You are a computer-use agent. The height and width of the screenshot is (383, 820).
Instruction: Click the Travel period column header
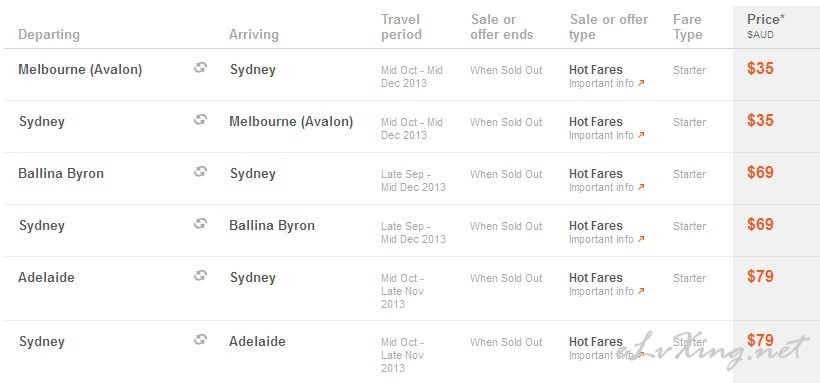[401, 27]
